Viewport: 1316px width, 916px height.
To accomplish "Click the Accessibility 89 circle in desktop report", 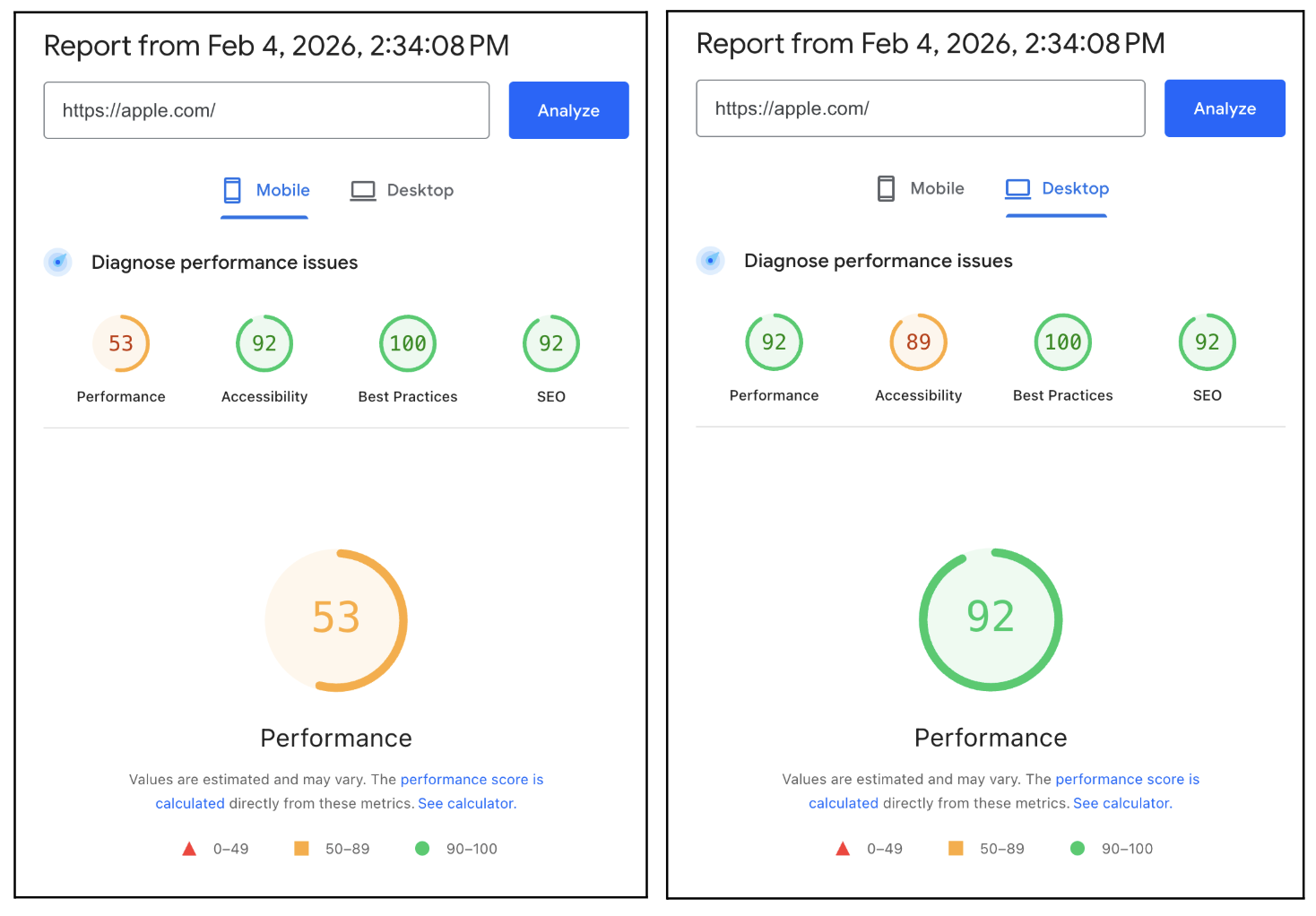I will pyautogui.click(x=918, y=341).
